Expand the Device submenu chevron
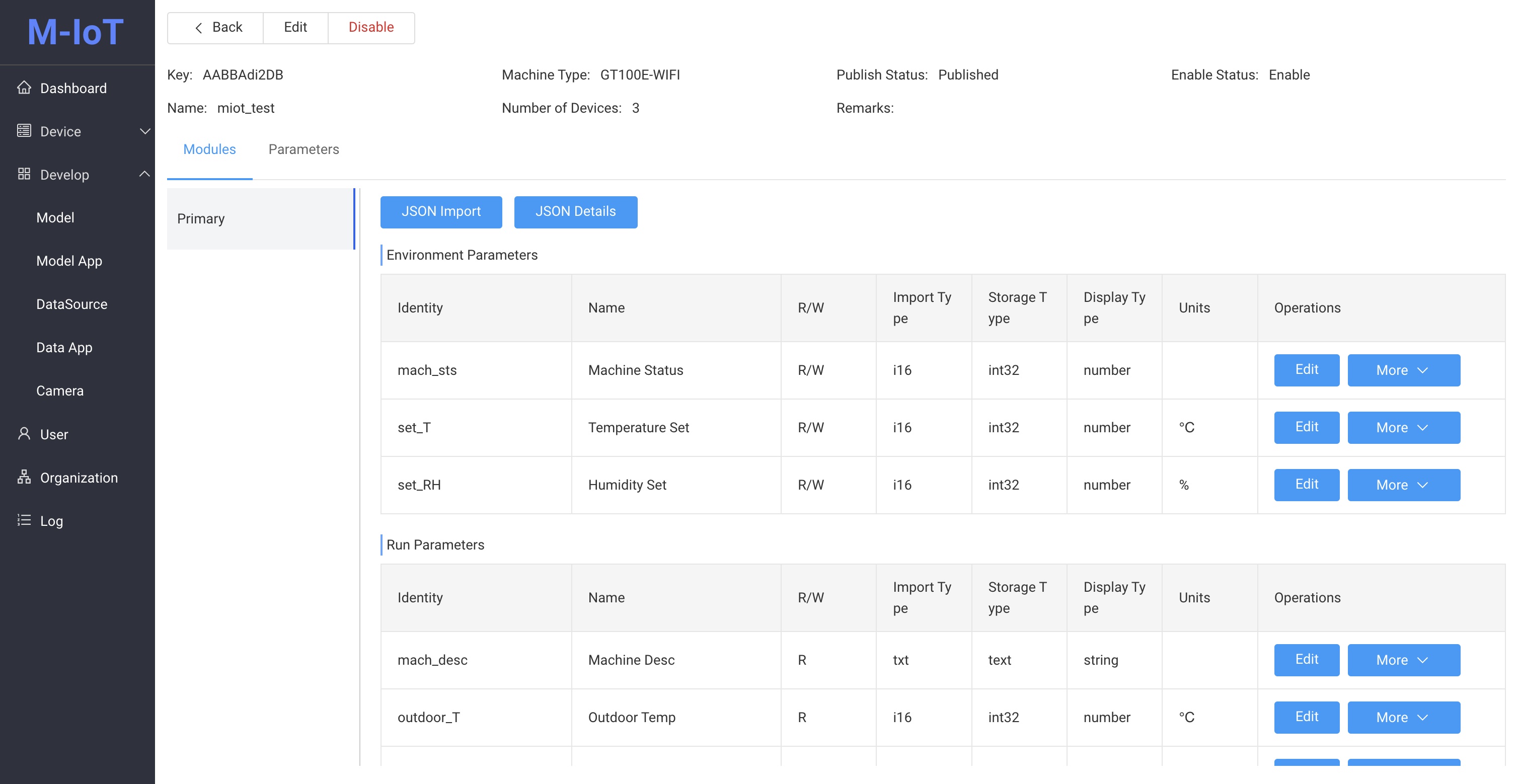Viewport: 1518px width, 784px height. click(144, 131)
